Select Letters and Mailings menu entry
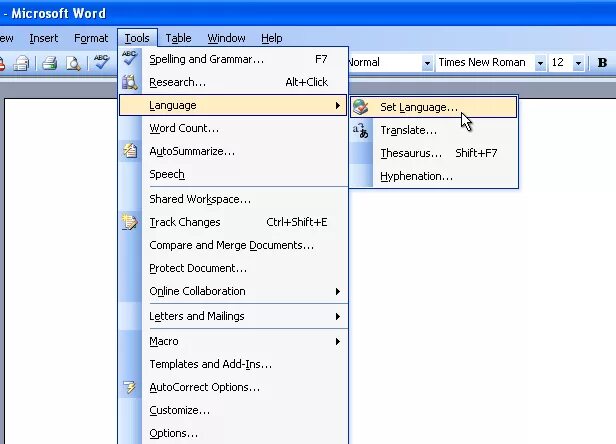 (x=233, y=316)
